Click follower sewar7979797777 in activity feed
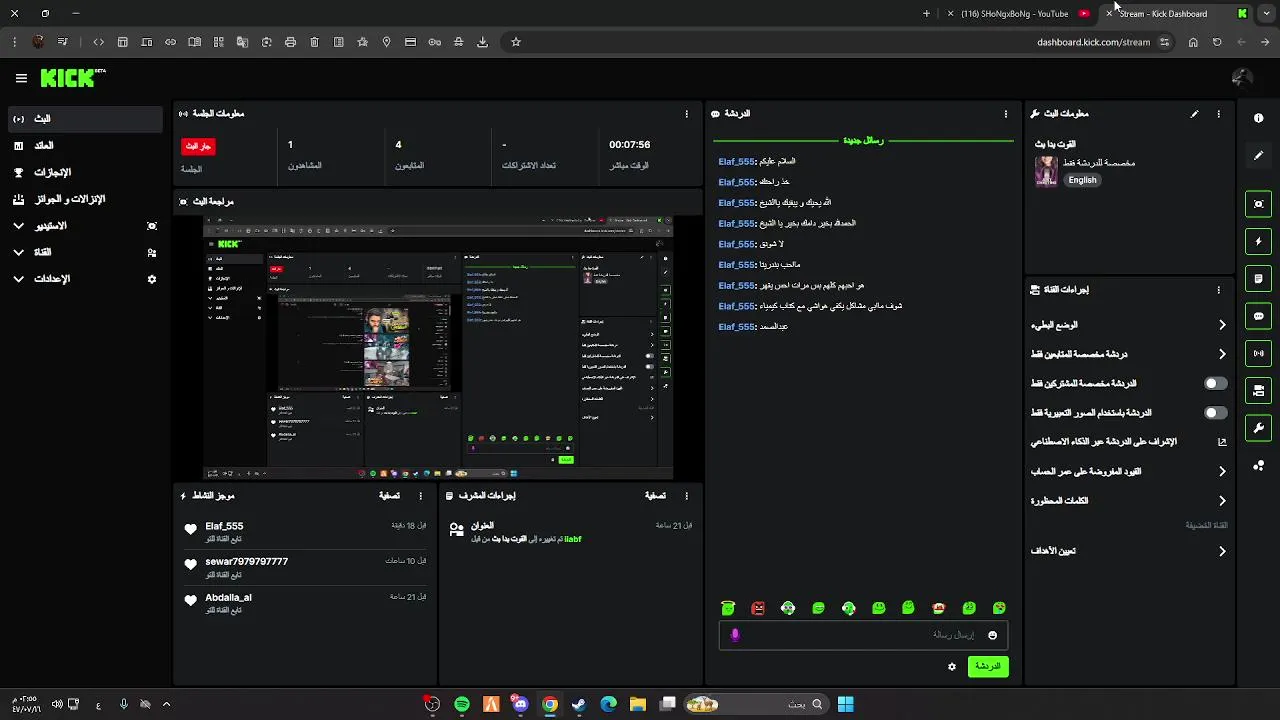 pos(246,562)
